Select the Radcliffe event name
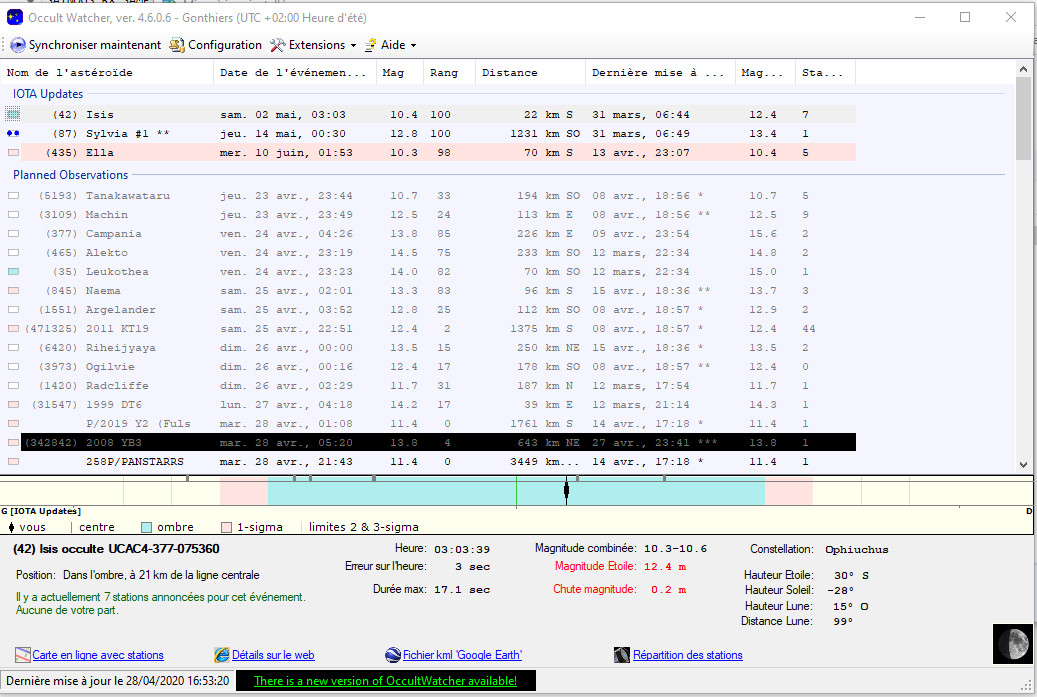Image resolution: width=1037 pixels, height=697 pixels. (x=117, y=386)
